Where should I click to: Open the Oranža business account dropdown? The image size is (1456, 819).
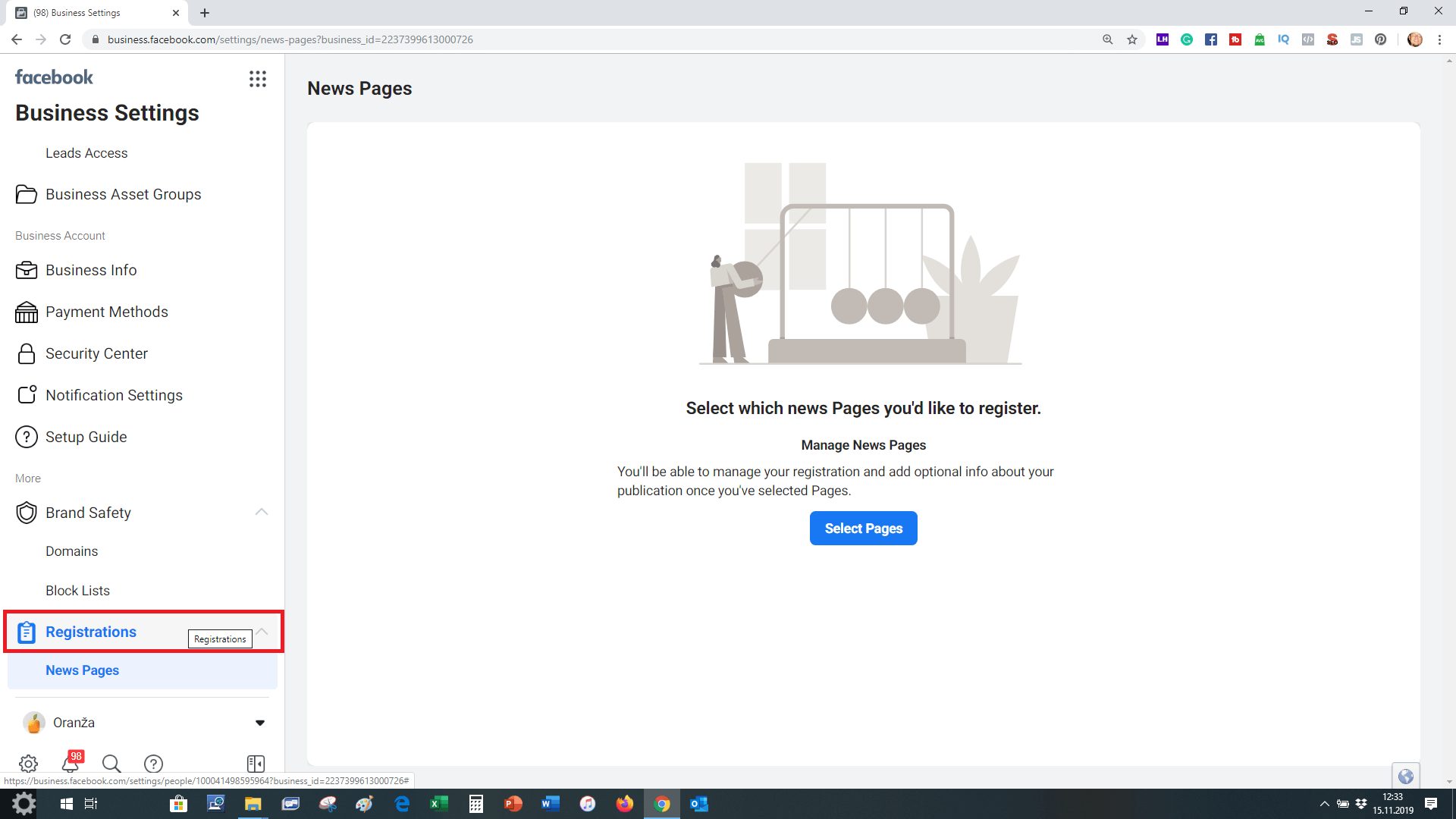(260, 723)
